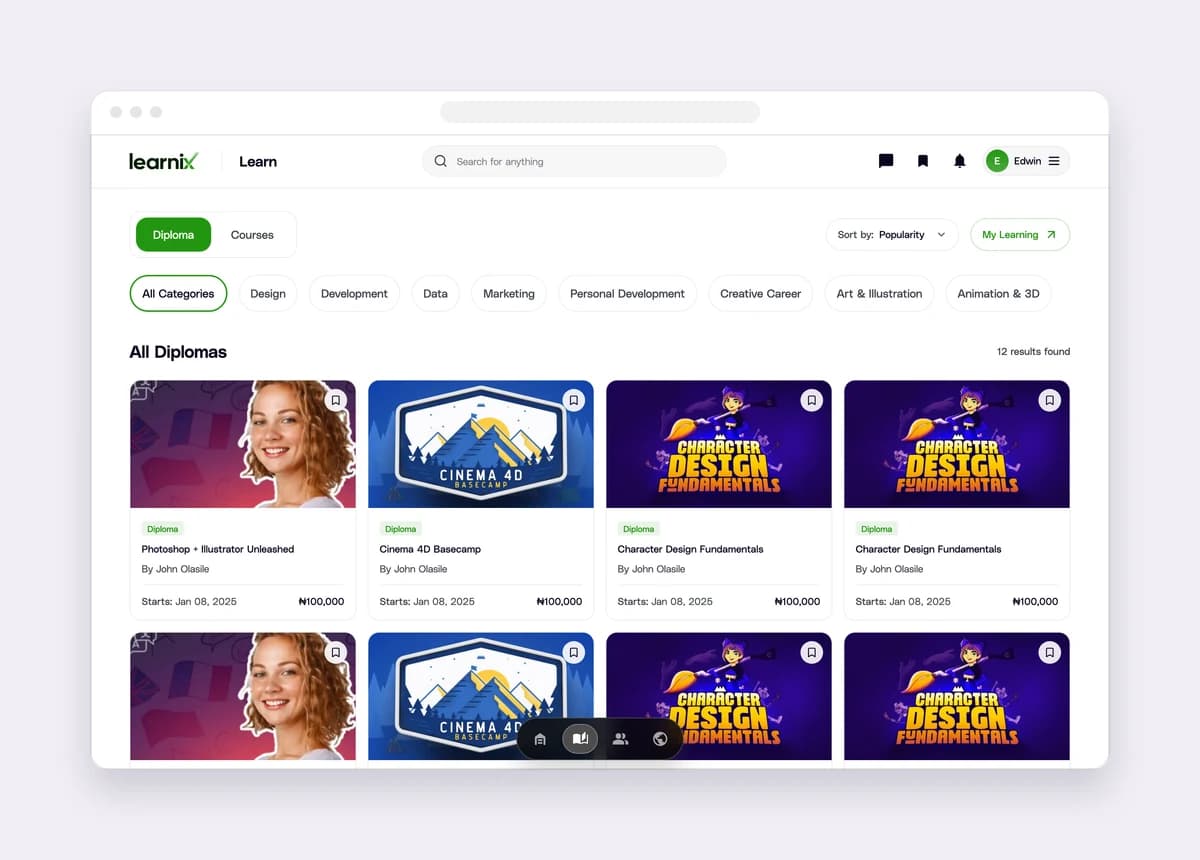
Task: Open the chat messages icon
Action: click(x=886, y=161)
